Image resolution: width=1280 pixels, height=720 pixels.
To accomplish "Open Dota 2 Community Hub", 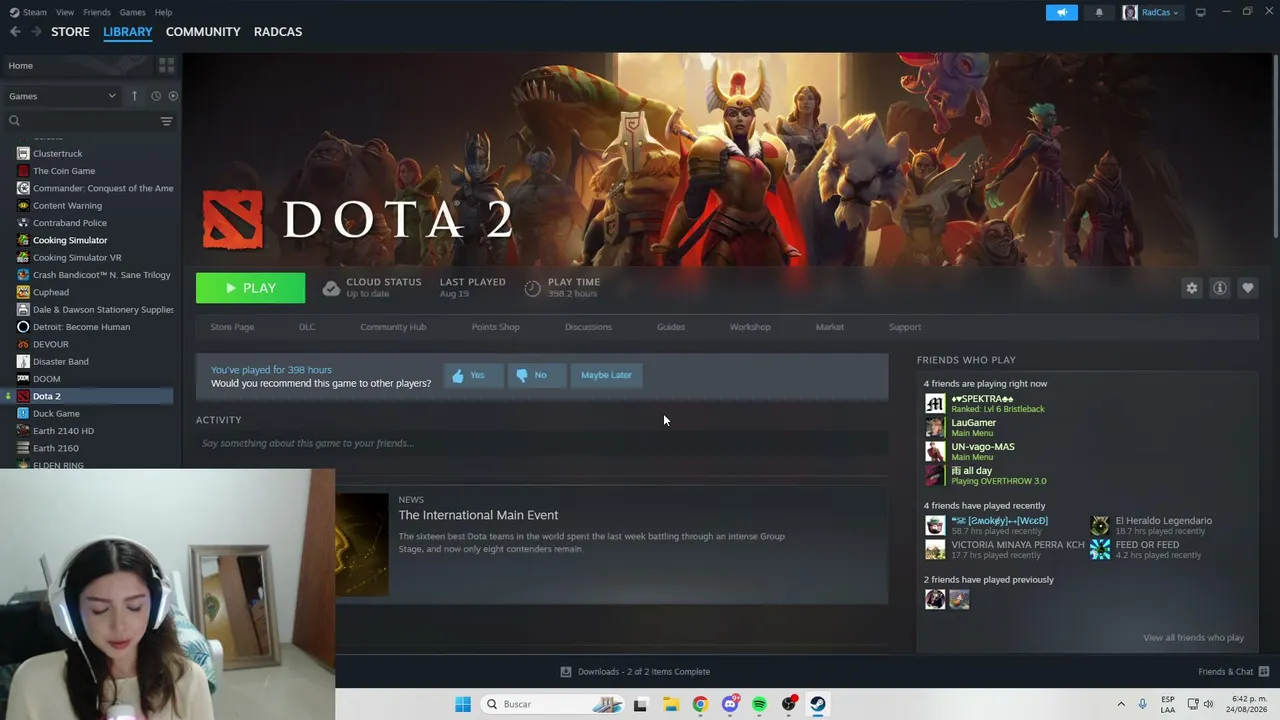I will point(393,327).
